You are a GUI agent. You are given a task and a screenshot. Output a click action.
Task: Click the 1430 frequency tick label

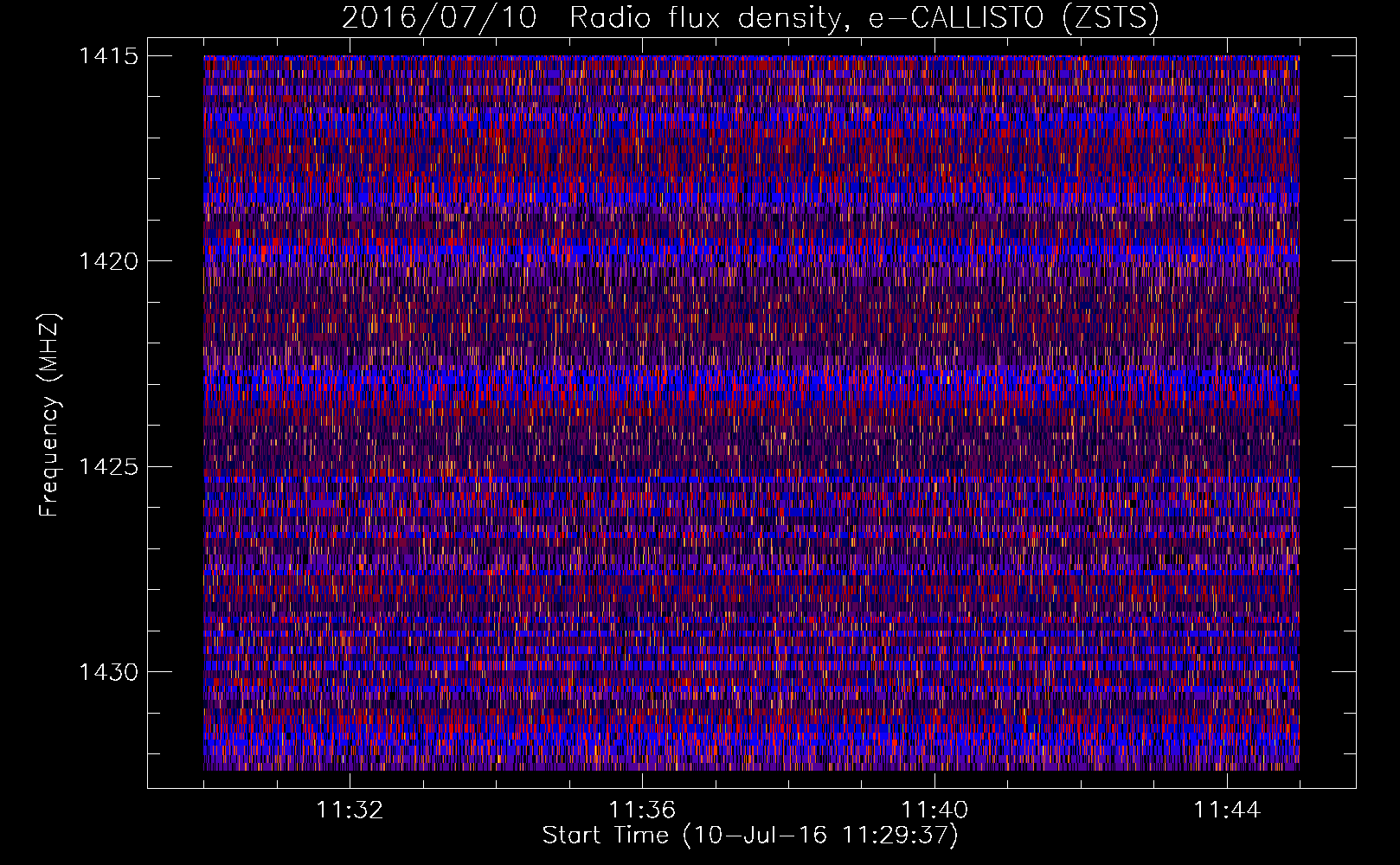pos(108,672)
